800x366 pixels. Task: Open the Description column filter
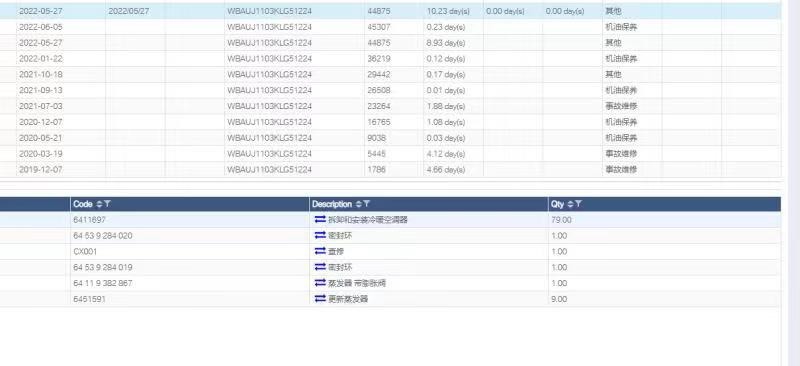[x=367, y=204]
